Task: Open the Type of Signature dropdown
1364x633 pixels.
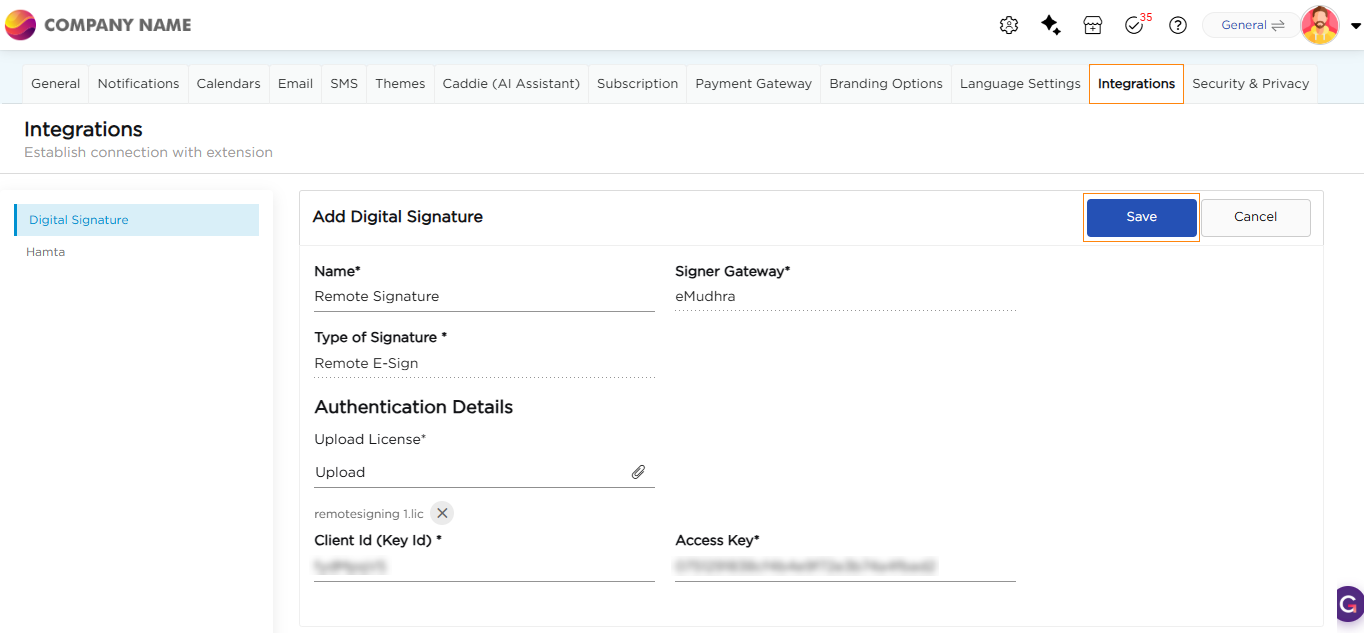Action: coord(484,364)
